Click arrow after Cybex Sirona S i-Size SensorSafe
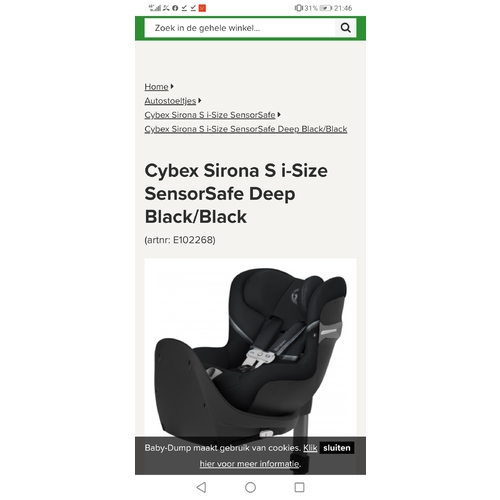The image size is (500, 500). pyautogui.click(x=279, y=114)
